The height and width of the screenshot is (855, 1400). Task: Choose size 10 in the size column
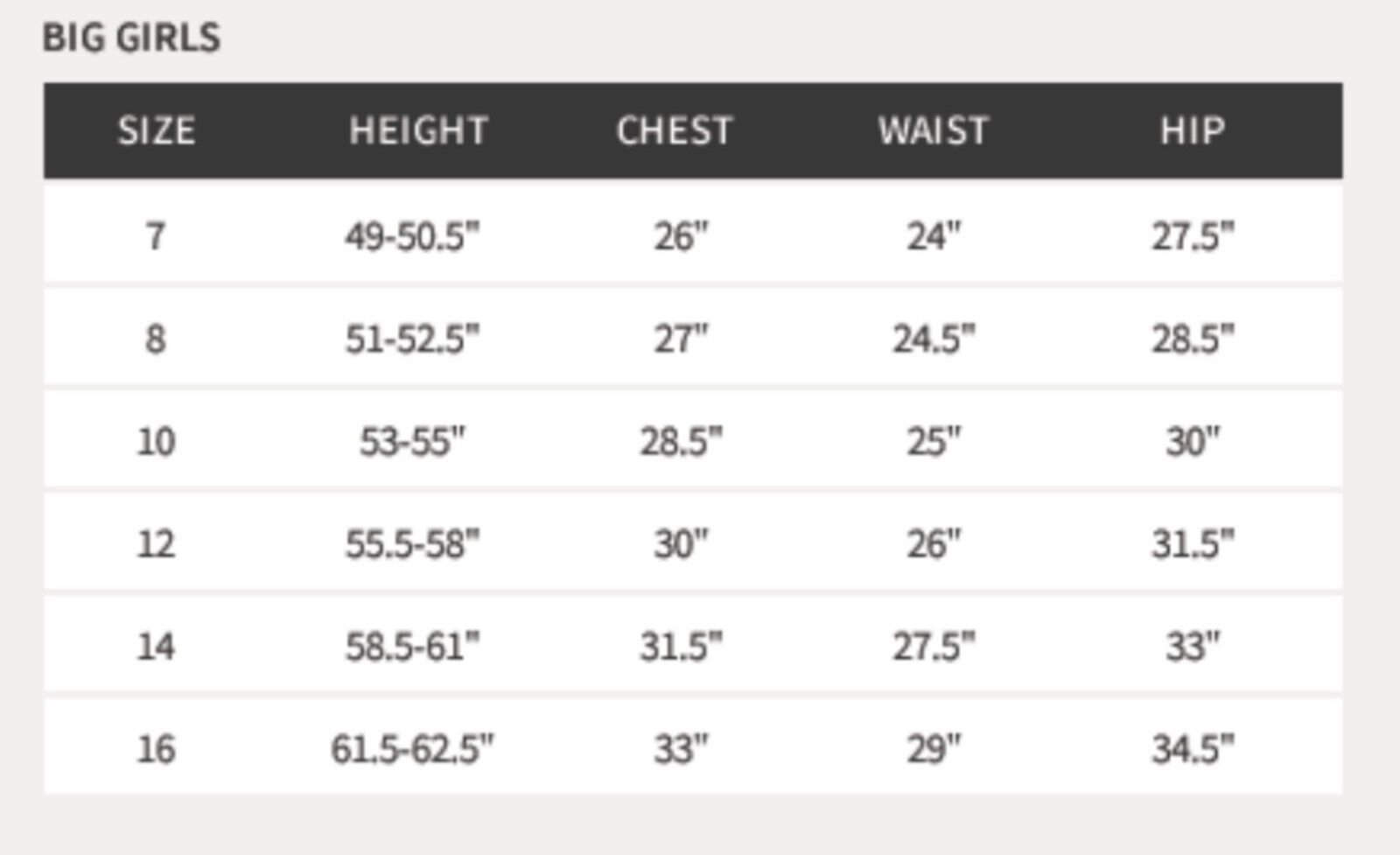point(156,441)
